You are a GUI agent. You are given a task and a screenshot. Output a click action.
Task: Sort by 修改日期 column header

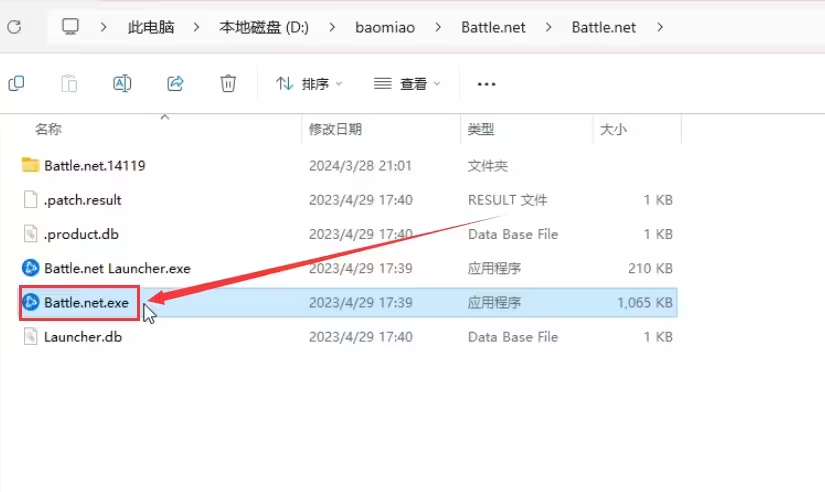click(x=335, y=129)
